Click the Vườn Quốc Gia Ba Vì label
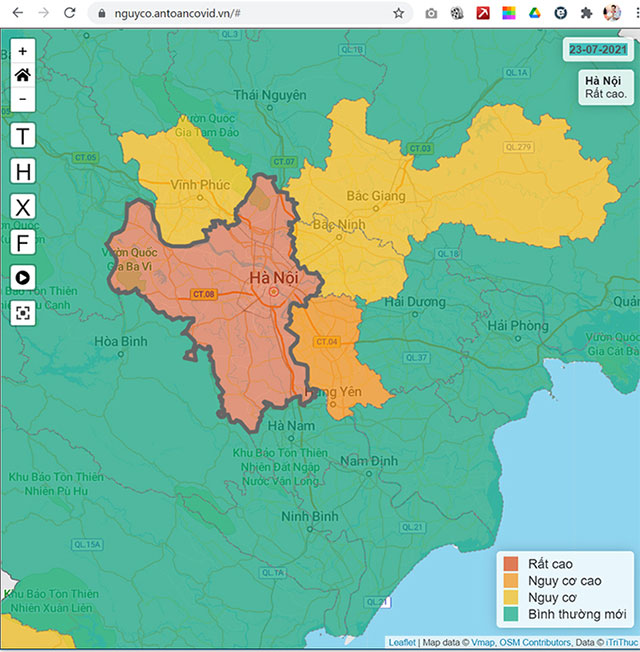This screenshot has width=640, height=652. [x=129, y=259]
